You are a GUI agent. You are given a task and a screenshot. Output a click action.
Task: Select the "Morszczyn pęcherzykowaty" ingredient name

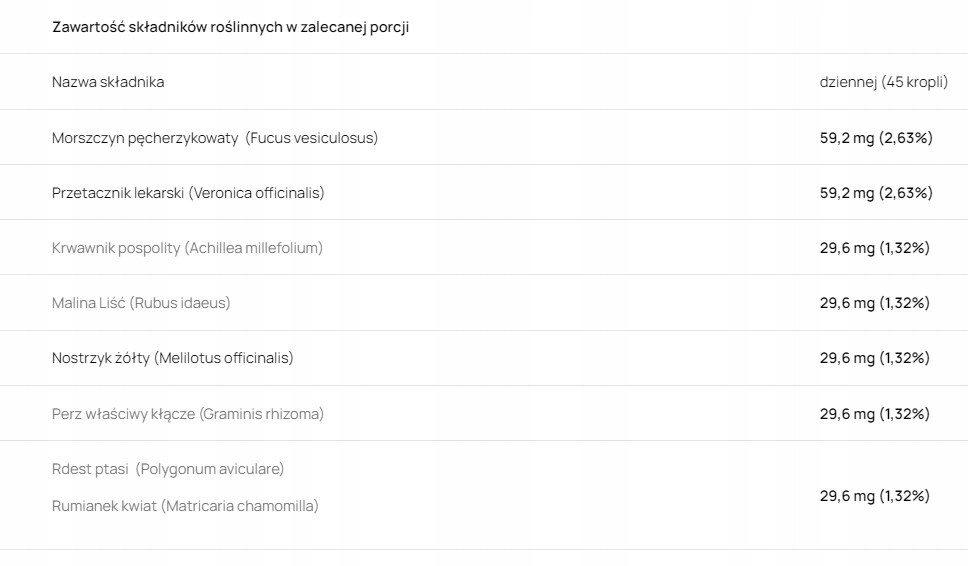pyautogui.click(x=145, y=138)
